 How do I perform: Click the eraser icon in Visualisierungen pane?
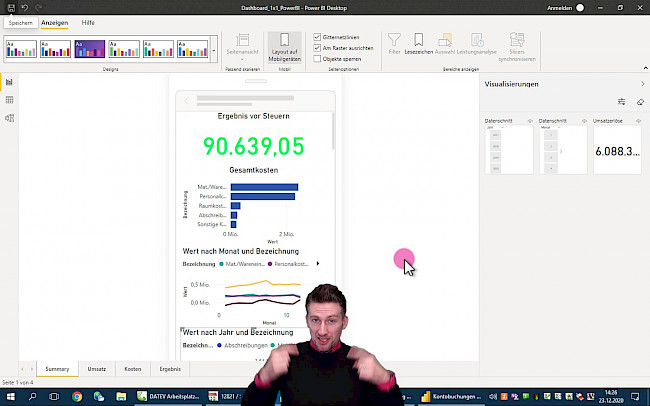[640, 102]
